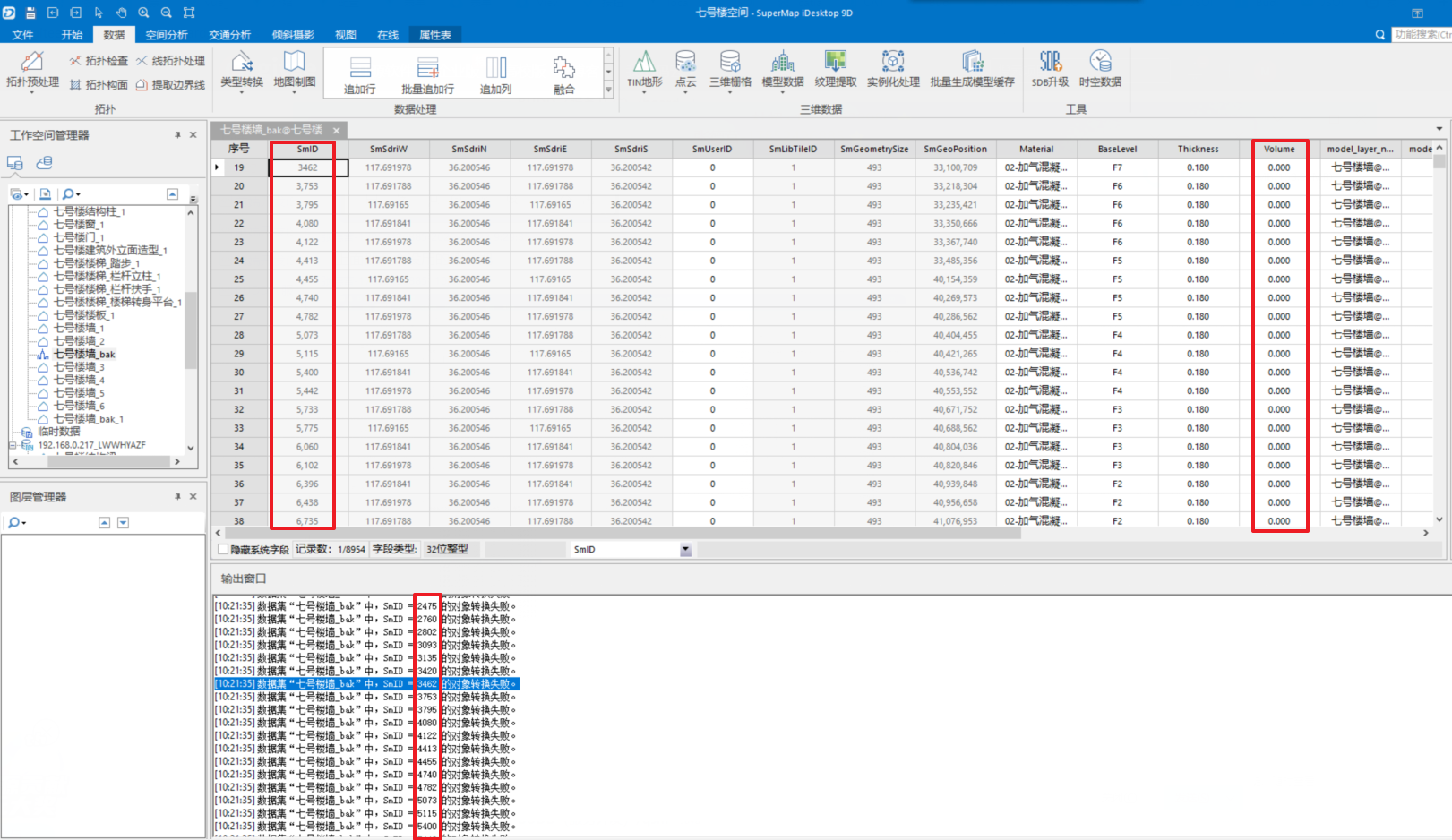This screenshot has width=1452, height=840.
Task: Sort by Volume column header
Action: click(x=1279, y=149)
